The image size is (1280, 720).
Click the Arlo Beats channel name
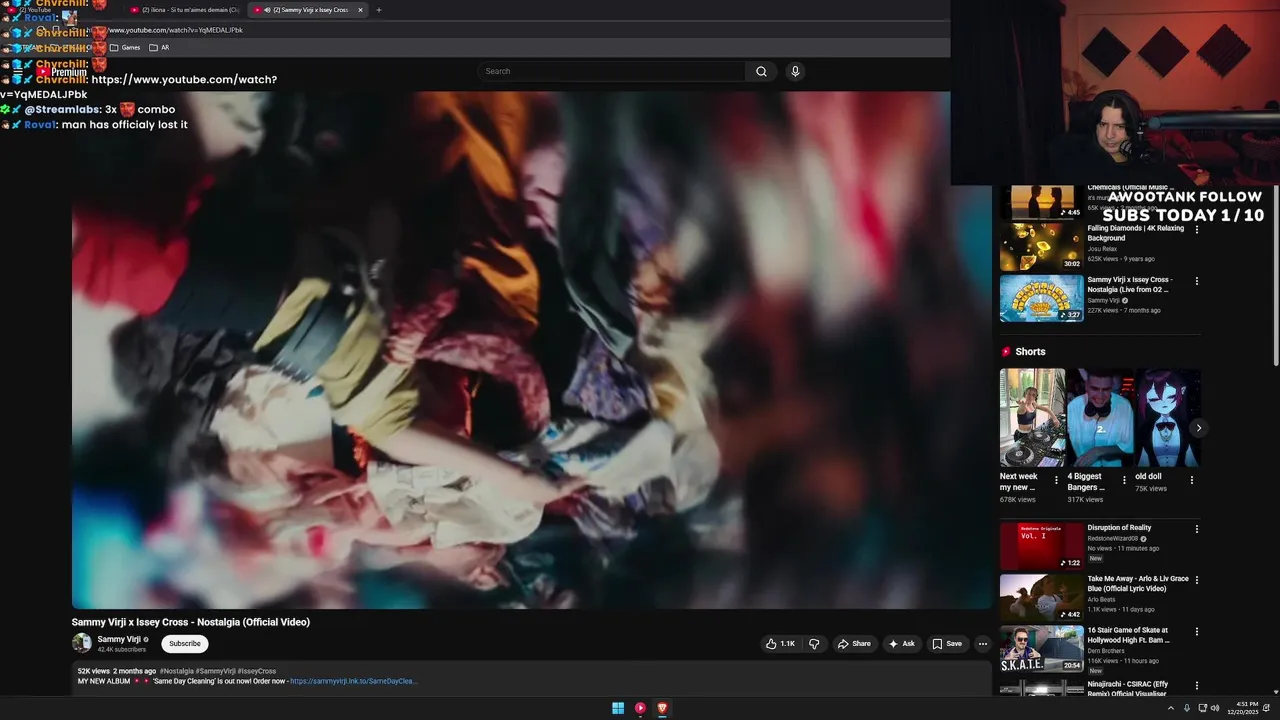pyautogui.click(x=1102, y=599)
